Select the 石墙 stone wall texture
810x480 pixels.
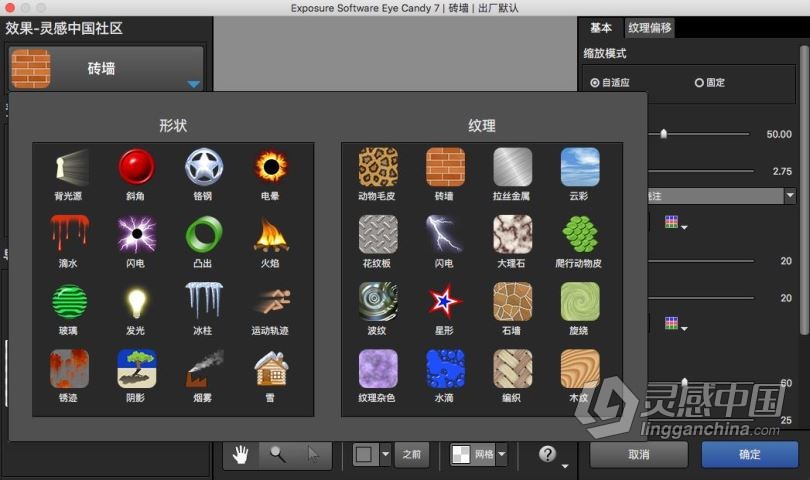(x=512, y=302)
